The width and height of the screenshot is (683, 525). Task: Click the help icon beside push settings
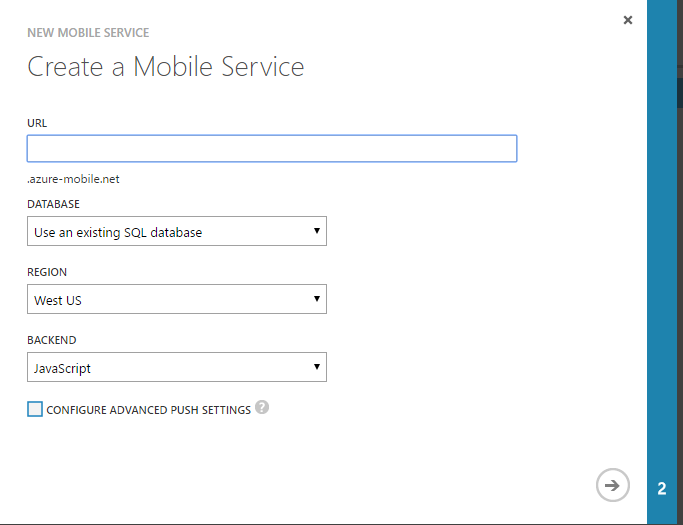tap(262, 408)
